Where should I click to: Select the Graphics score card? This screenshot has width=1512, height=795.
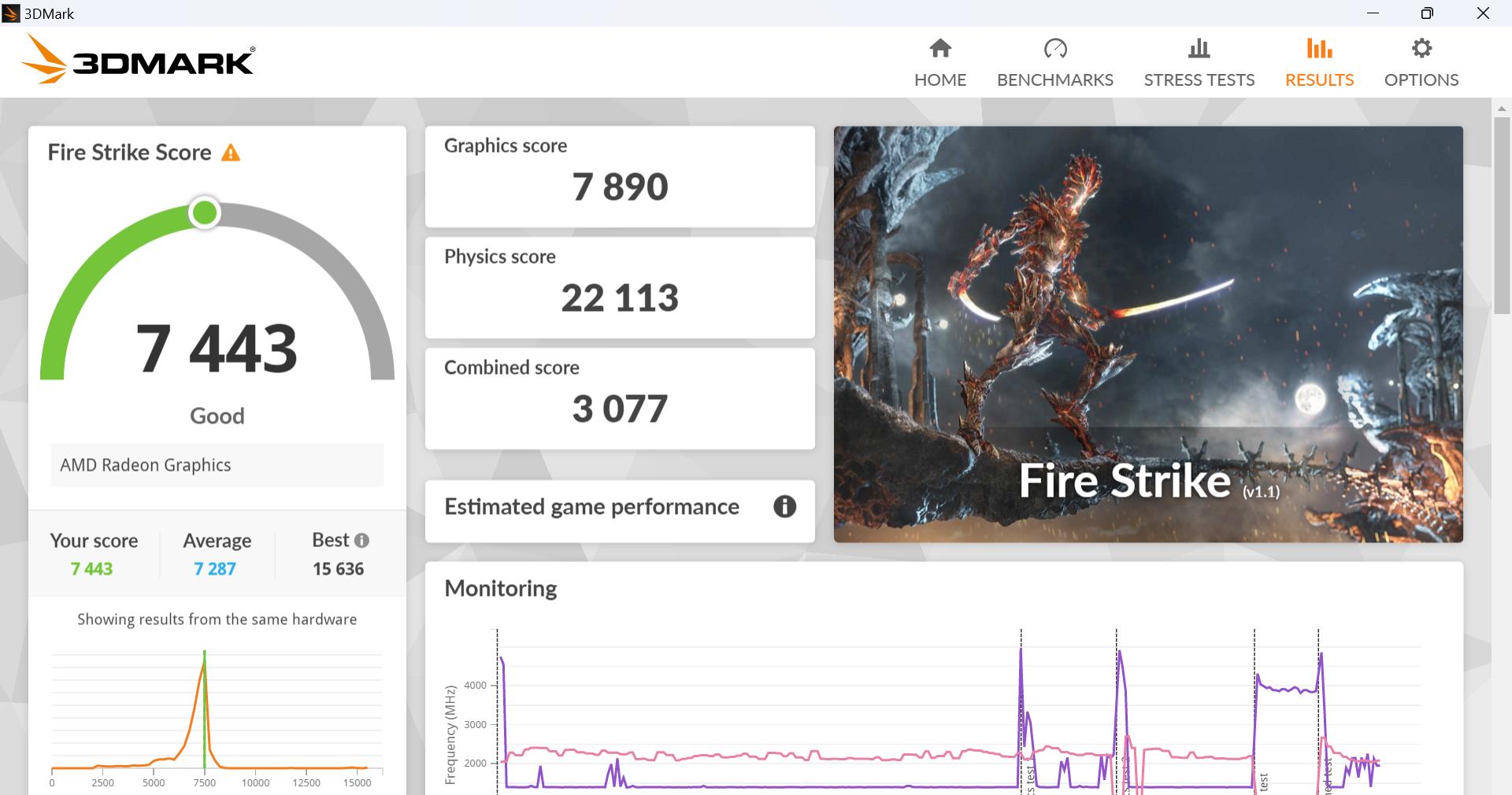click(x=620, y=176)
